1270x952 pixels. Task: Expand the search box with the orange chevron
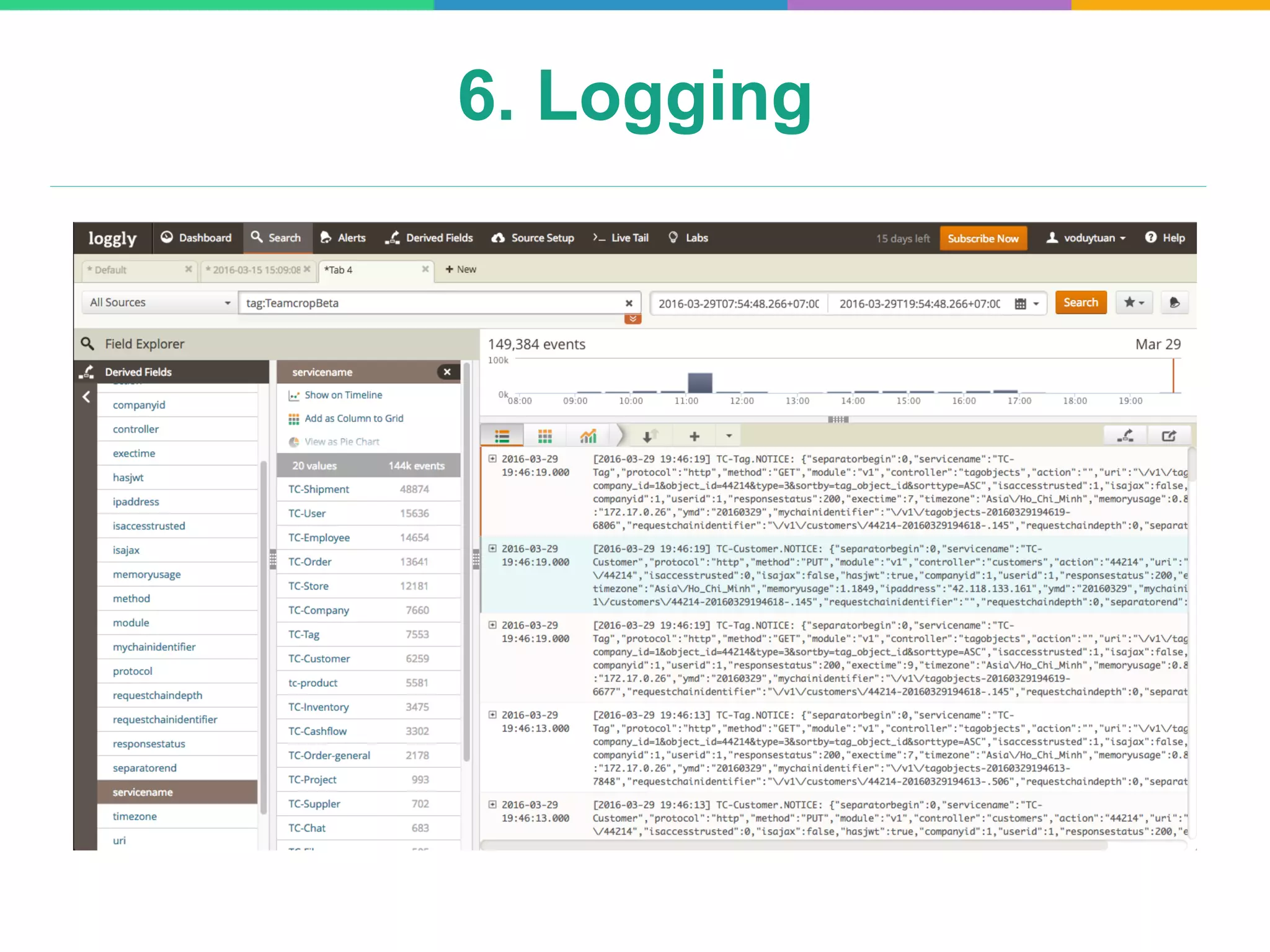click(x=633, y=319)
